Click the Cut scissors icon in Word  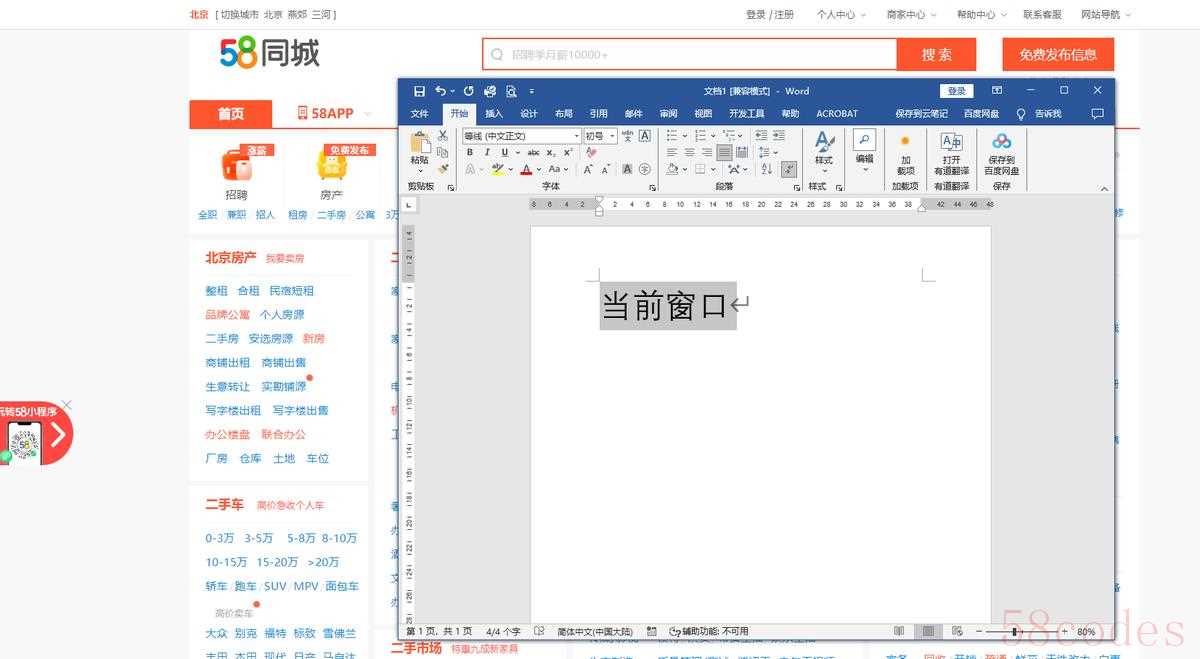(x=442, y=135)
